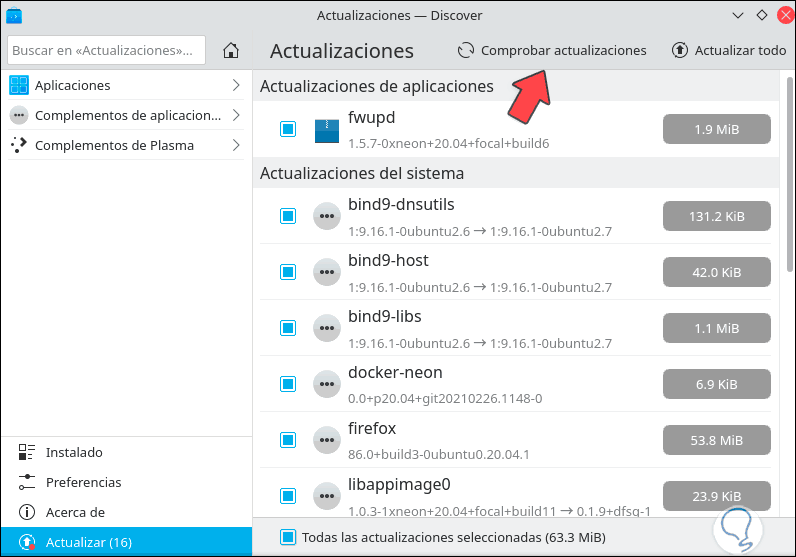The width and height of the screenshot is (796, 557).
Task: Uncheck the bind9-host checkbox
Action: tap(288, 272)
